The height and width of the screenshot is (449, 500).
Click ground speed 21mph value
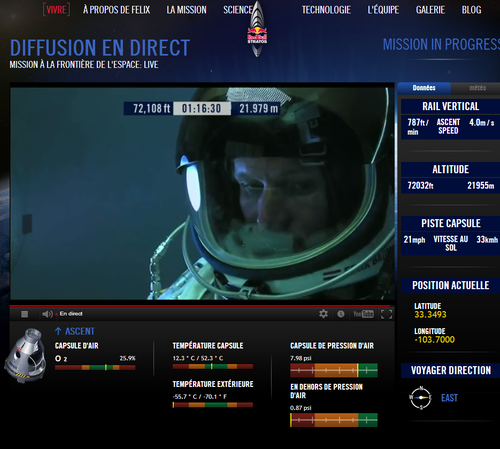pyautogui.click(x=414, y=240)
